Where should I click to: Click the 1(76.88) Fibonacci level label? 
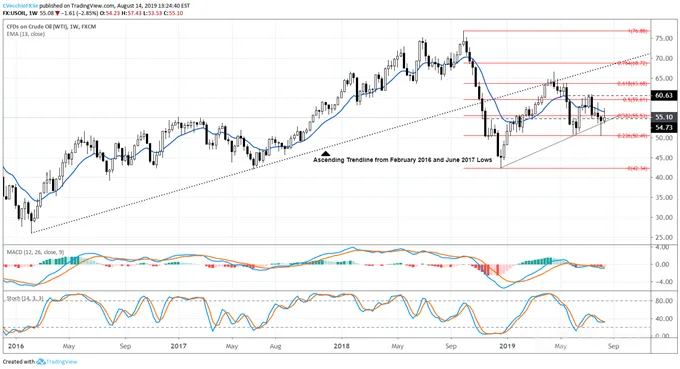pos(638,31)
